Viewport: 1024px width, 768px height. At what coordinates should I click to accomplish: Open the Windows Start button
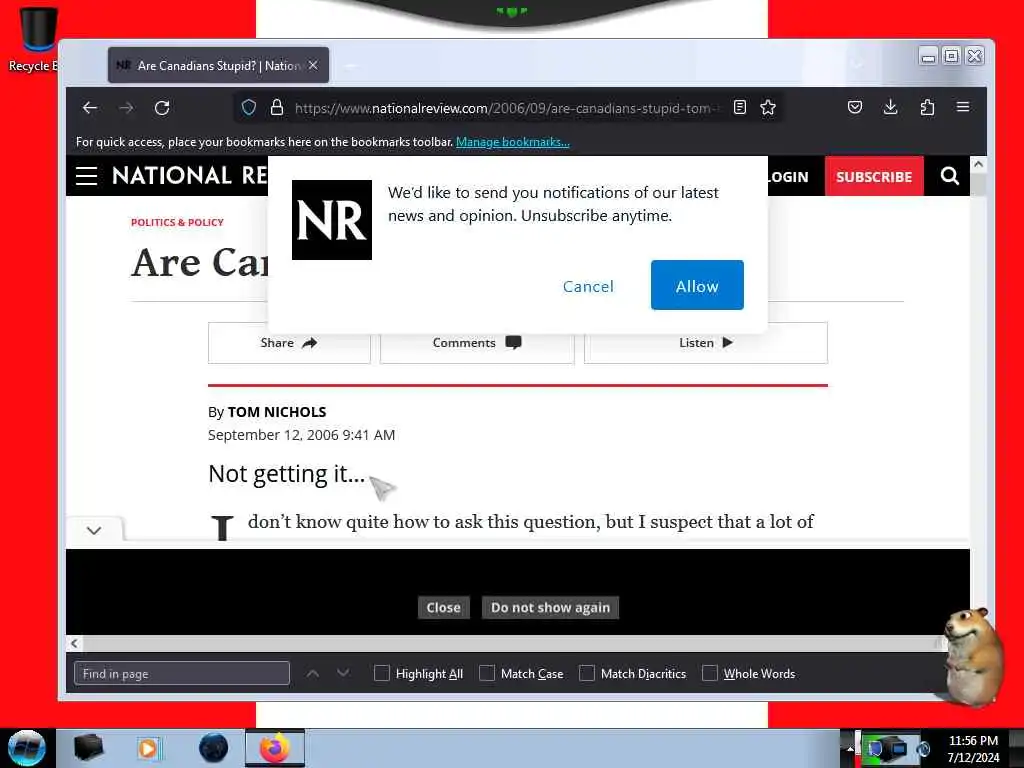[27, 748]
